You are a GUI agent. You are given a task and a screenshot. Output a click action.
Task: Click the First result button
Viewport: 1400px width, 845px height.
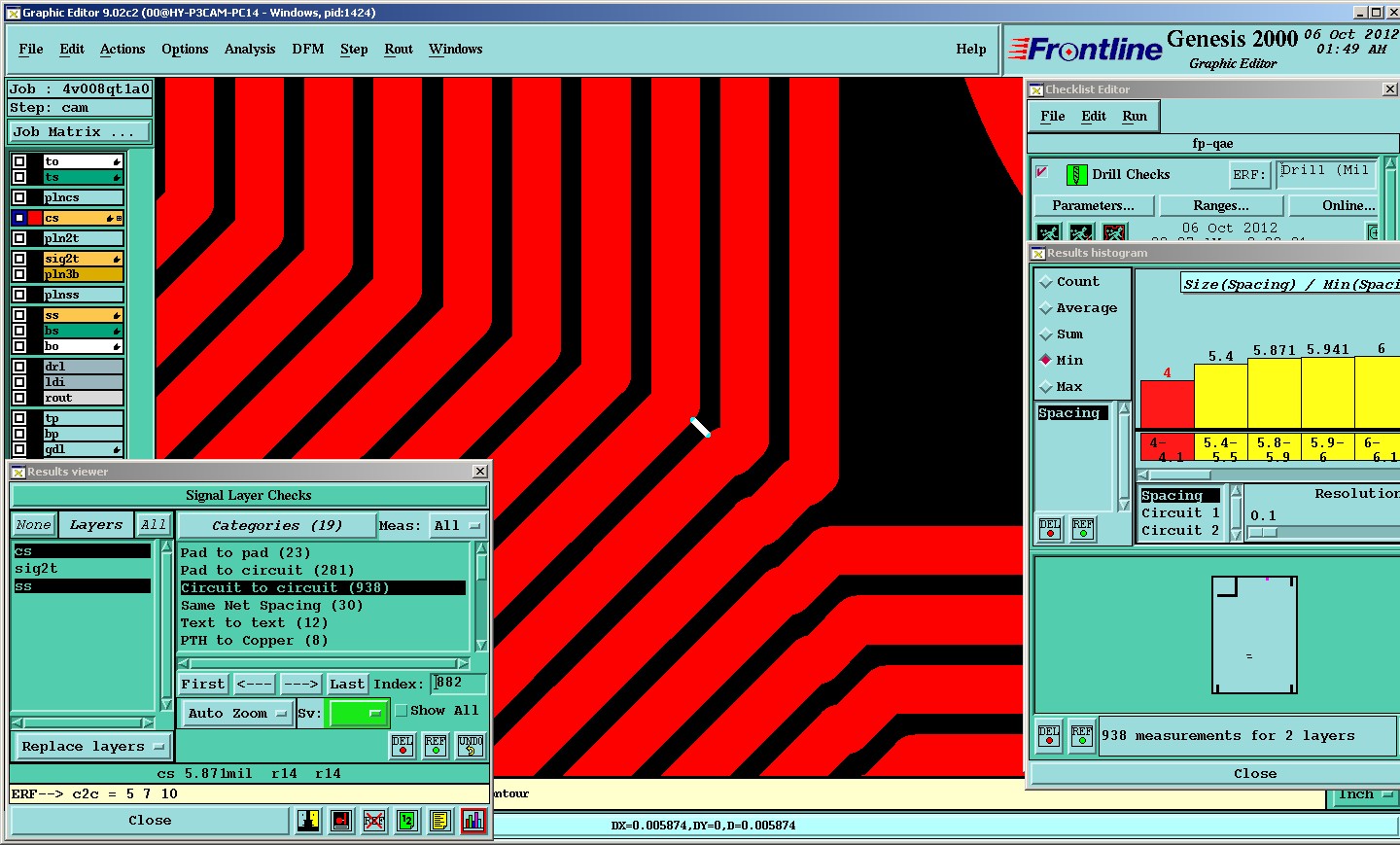[202, 685]
